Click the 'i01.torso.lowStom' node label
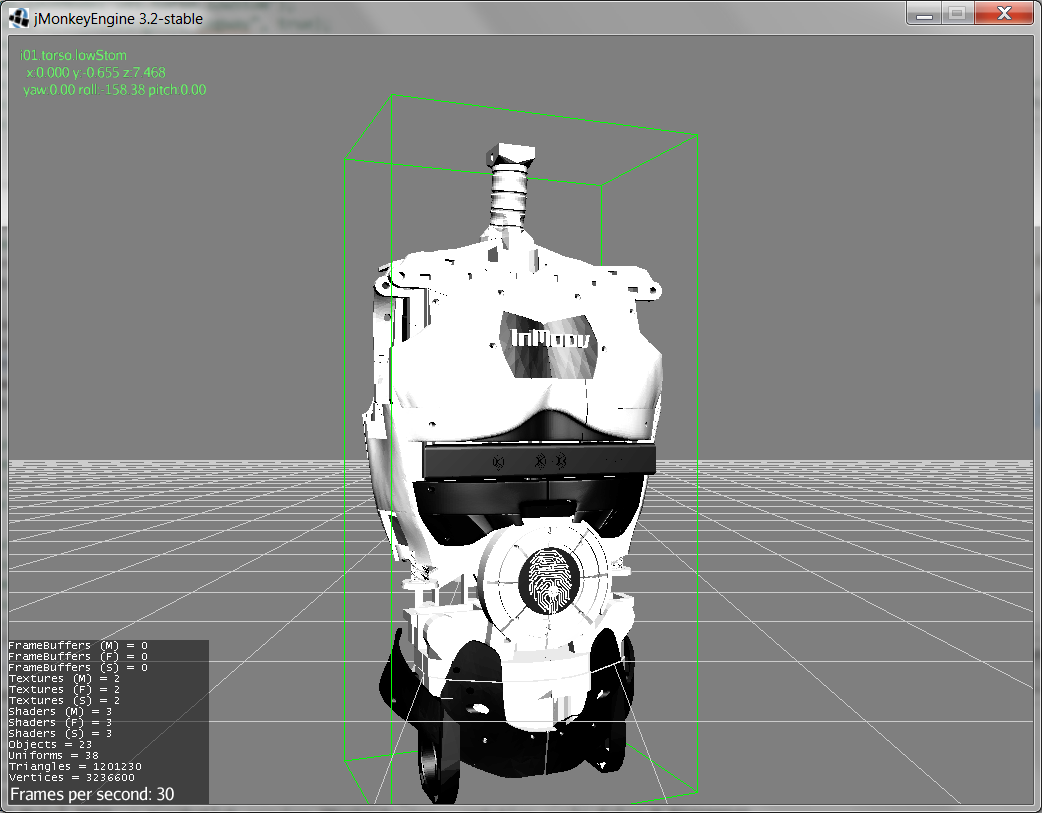 (x=73, y=55)
